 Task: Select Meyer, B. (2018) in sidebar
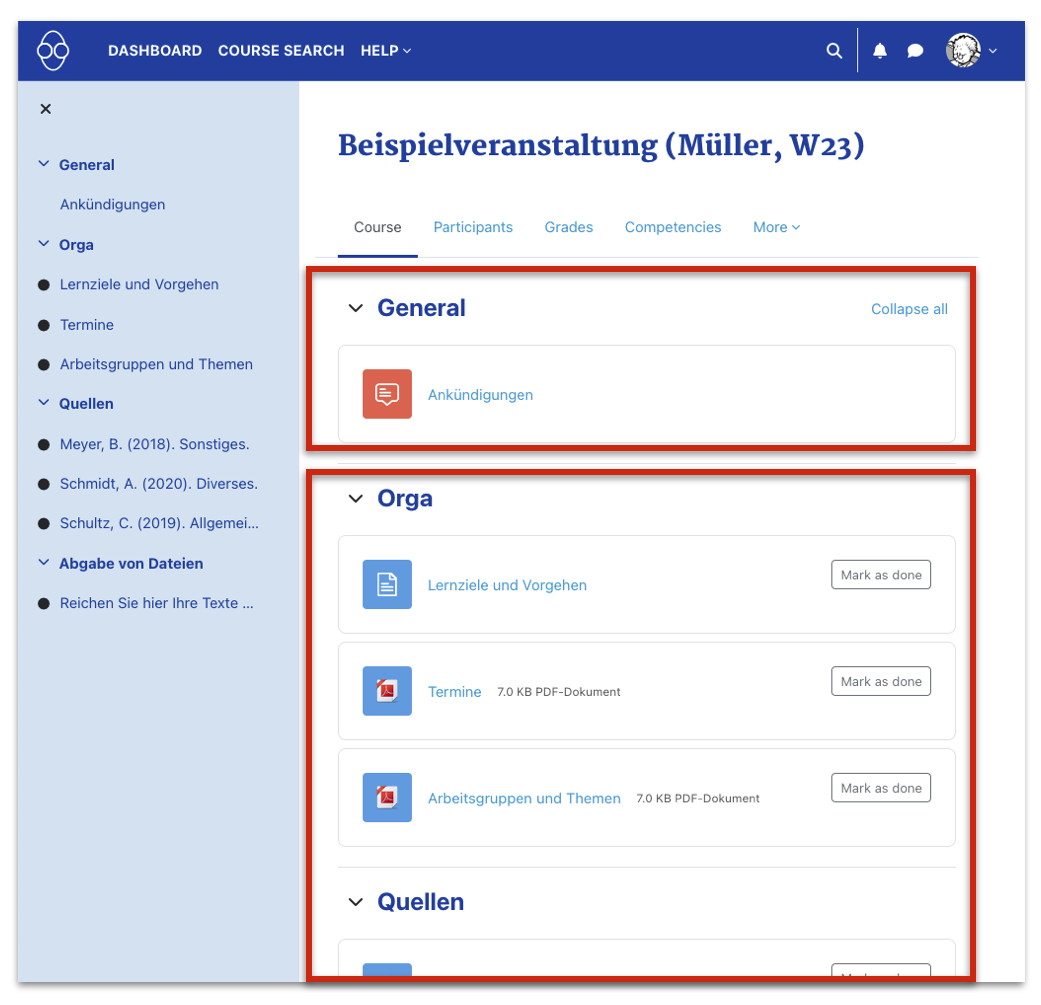point(154,444)
